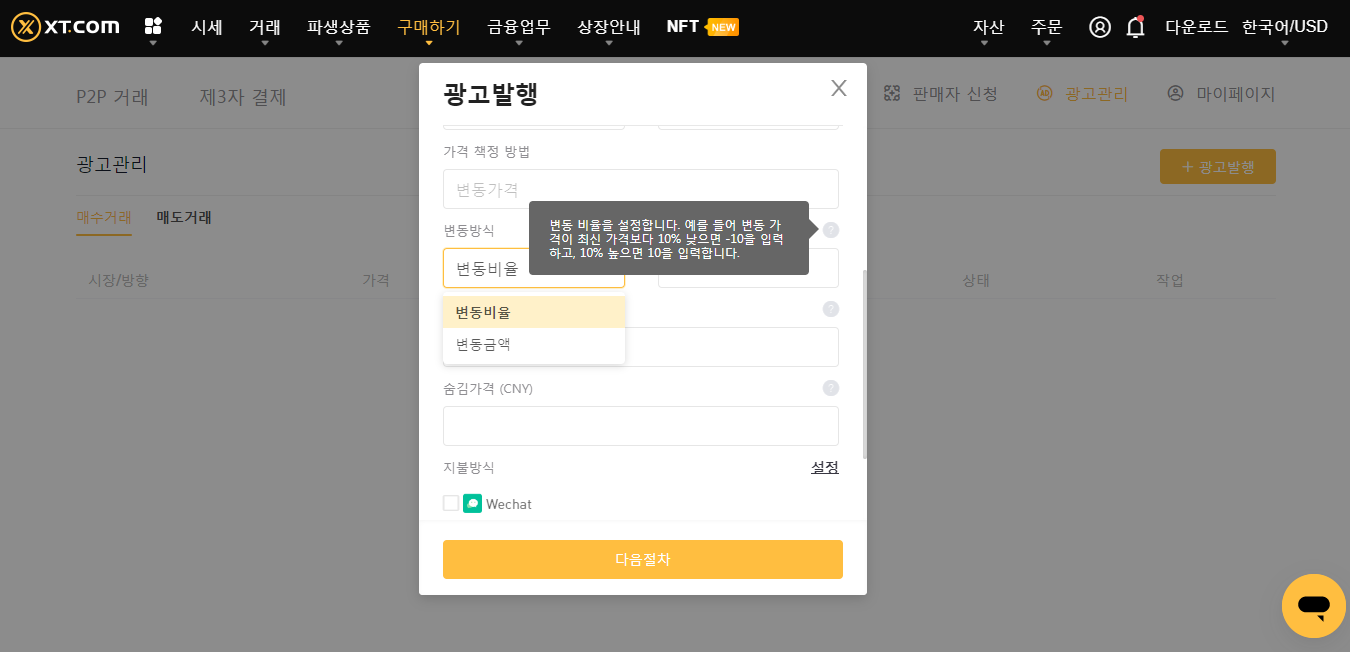The height and width of the screenshot is (652, 1350).
Task: Click the help icon the gray tooltip points to
Action: [x=830, y=230]
